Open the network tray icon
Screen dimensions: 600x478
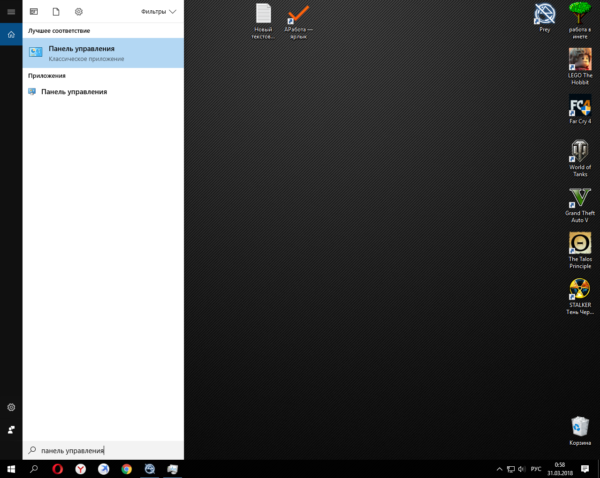(511, 469)
